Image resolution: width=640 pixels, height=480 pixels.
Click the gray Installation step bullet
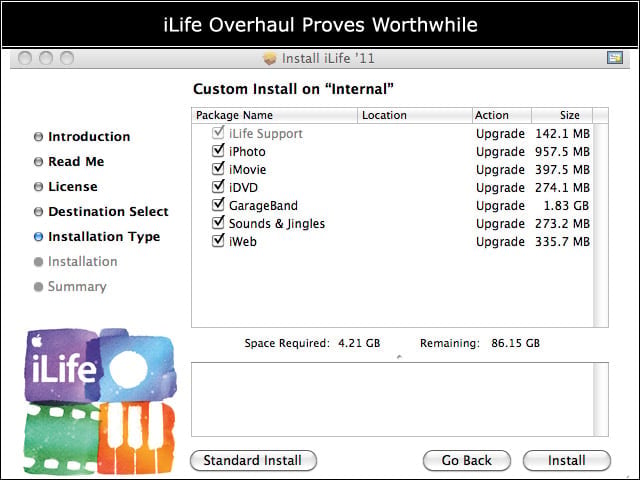click(38, 262)
